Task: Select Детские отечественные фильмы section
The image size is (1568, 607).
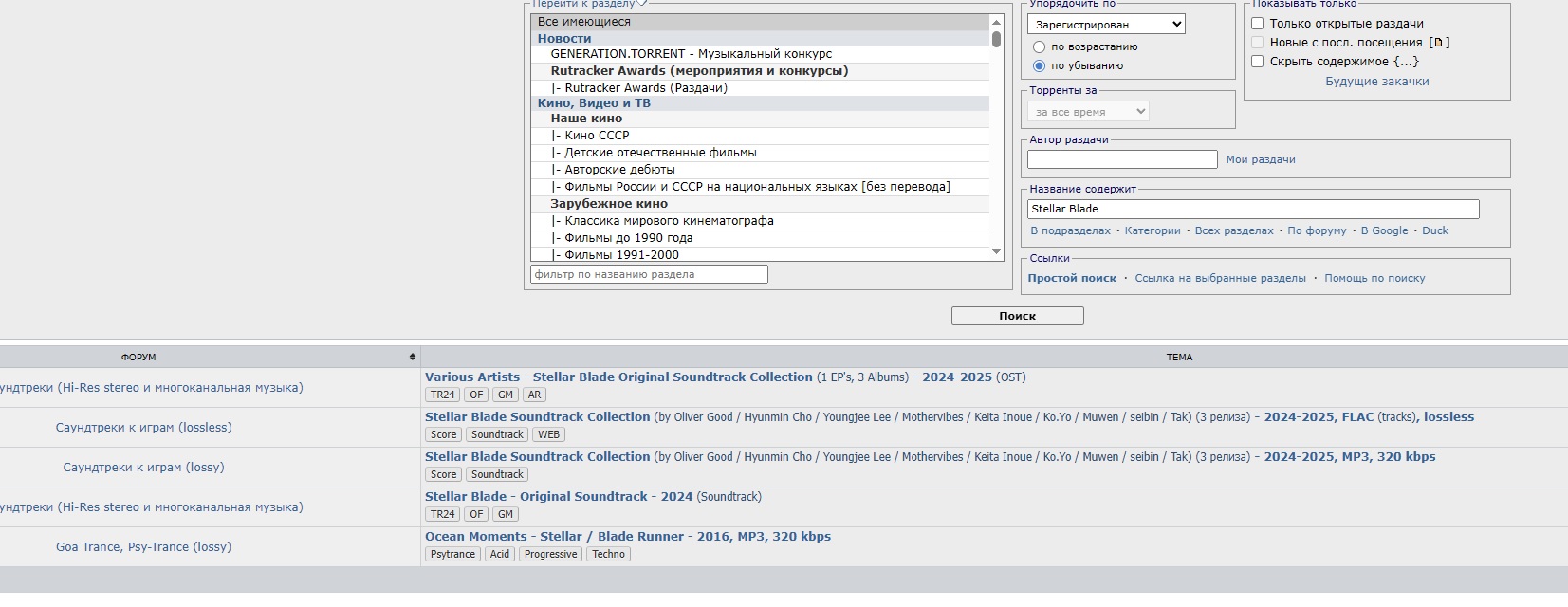Action: (x=760, y=153)
